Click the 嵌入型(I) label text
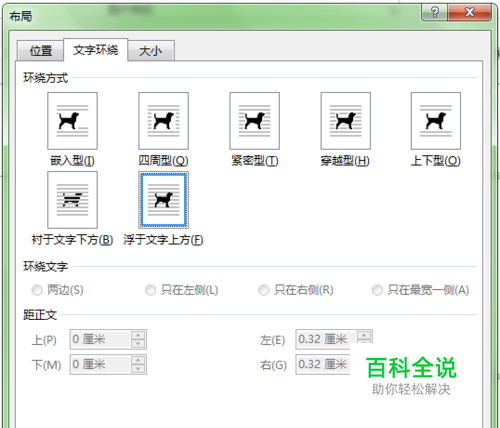Viewport: 500px width, 428px height. [x=72, y=161]
